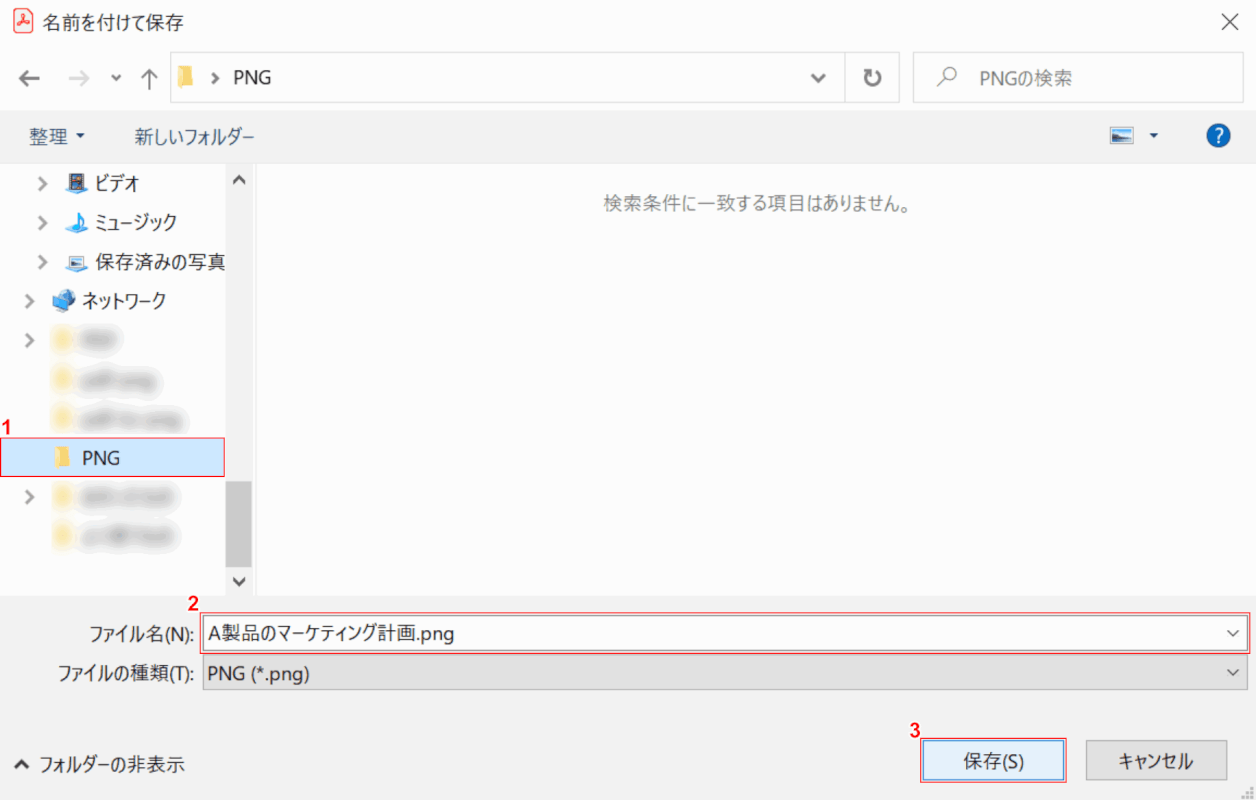
Task: Expand the ネットワーク tree node
Action: 29,300
